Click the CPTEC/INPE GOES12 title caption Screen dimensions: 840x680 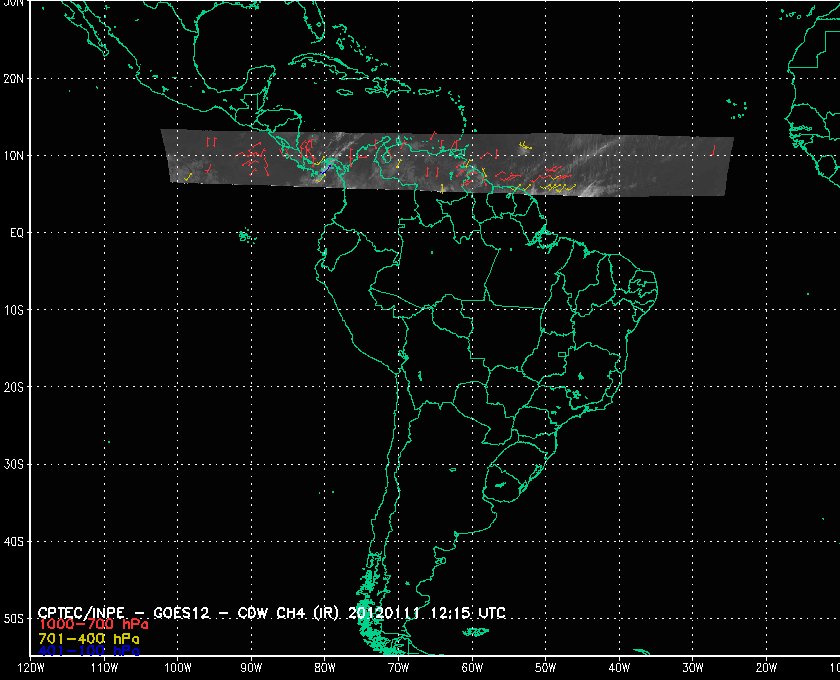tap(272, 613)
